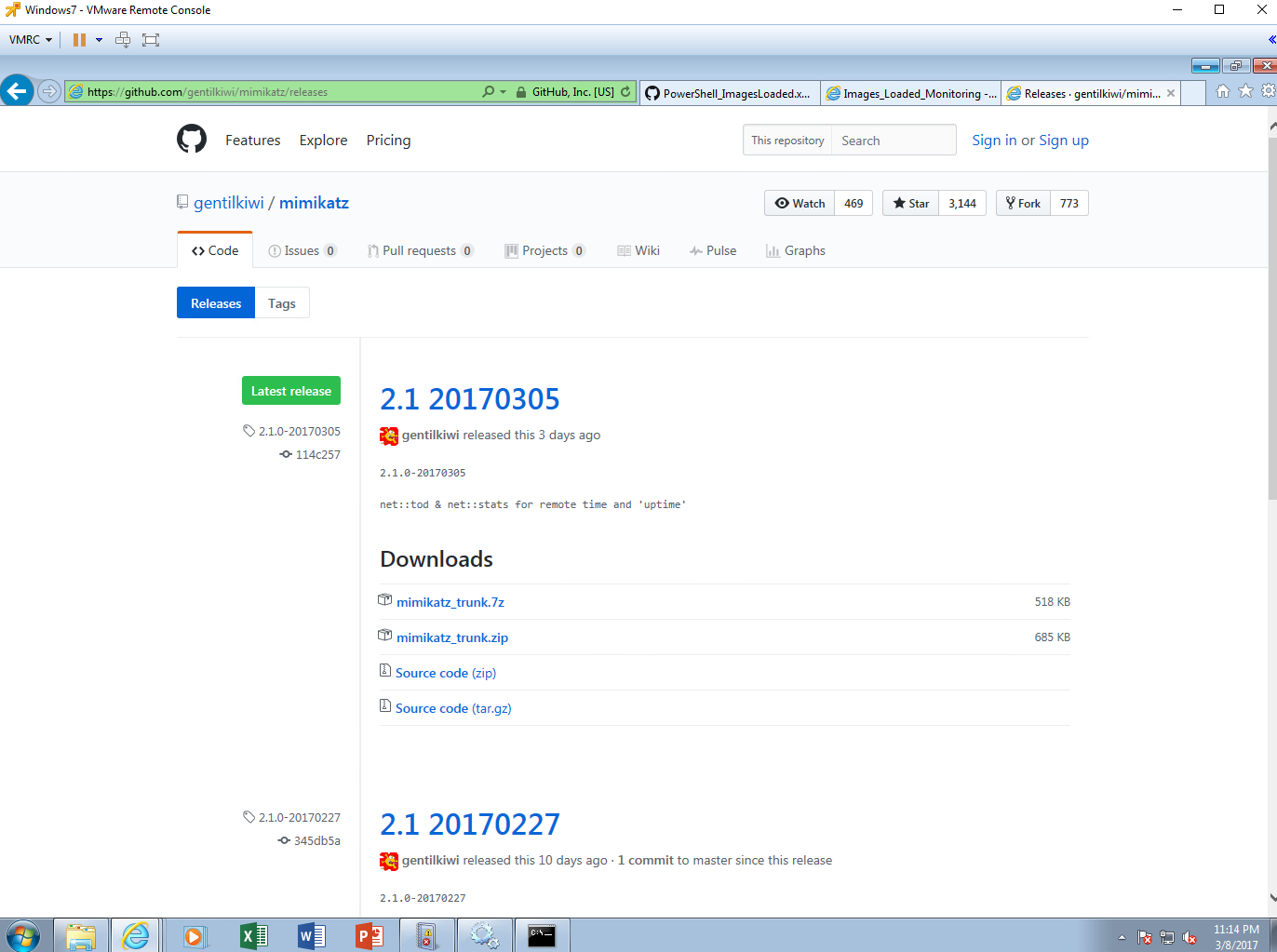Open the Wiki tab

[638, 250]
